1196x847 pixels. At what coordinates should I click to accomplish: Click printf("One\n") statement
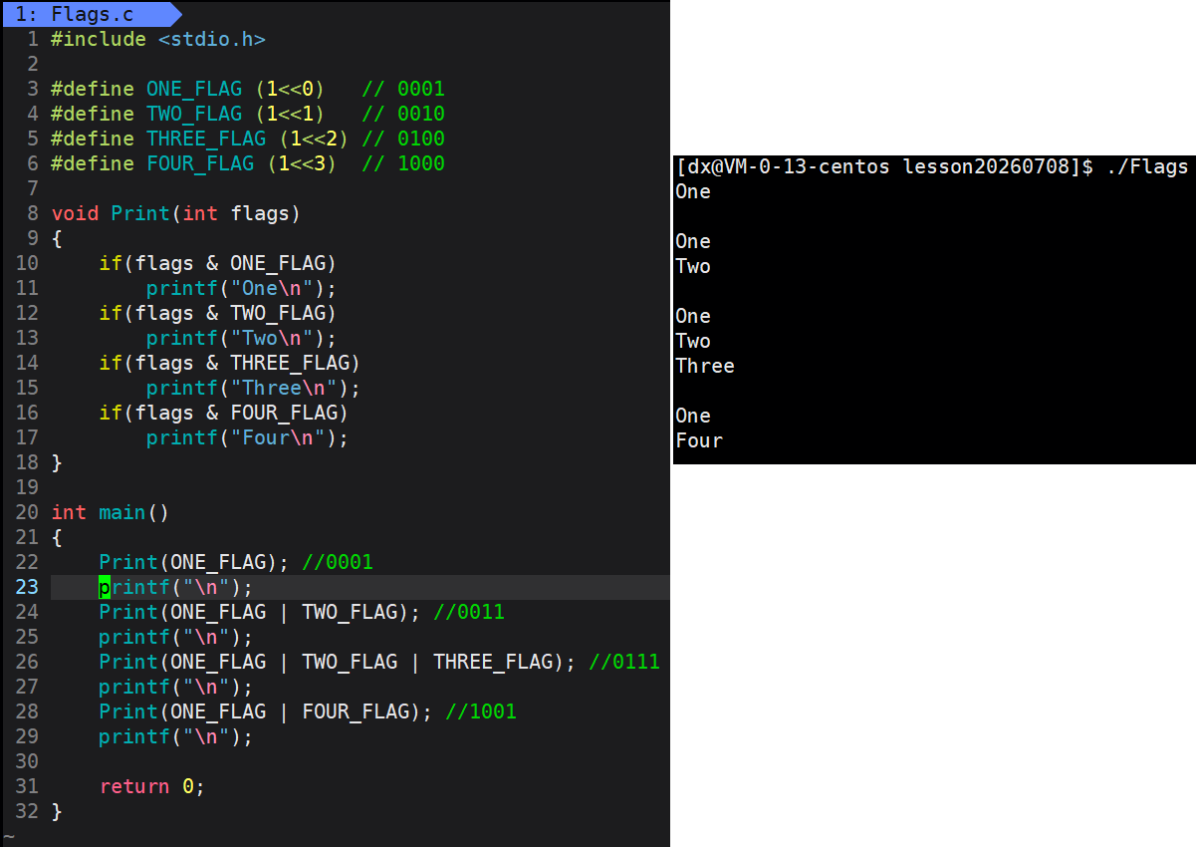pyautogui.click(x=241, y=288)
